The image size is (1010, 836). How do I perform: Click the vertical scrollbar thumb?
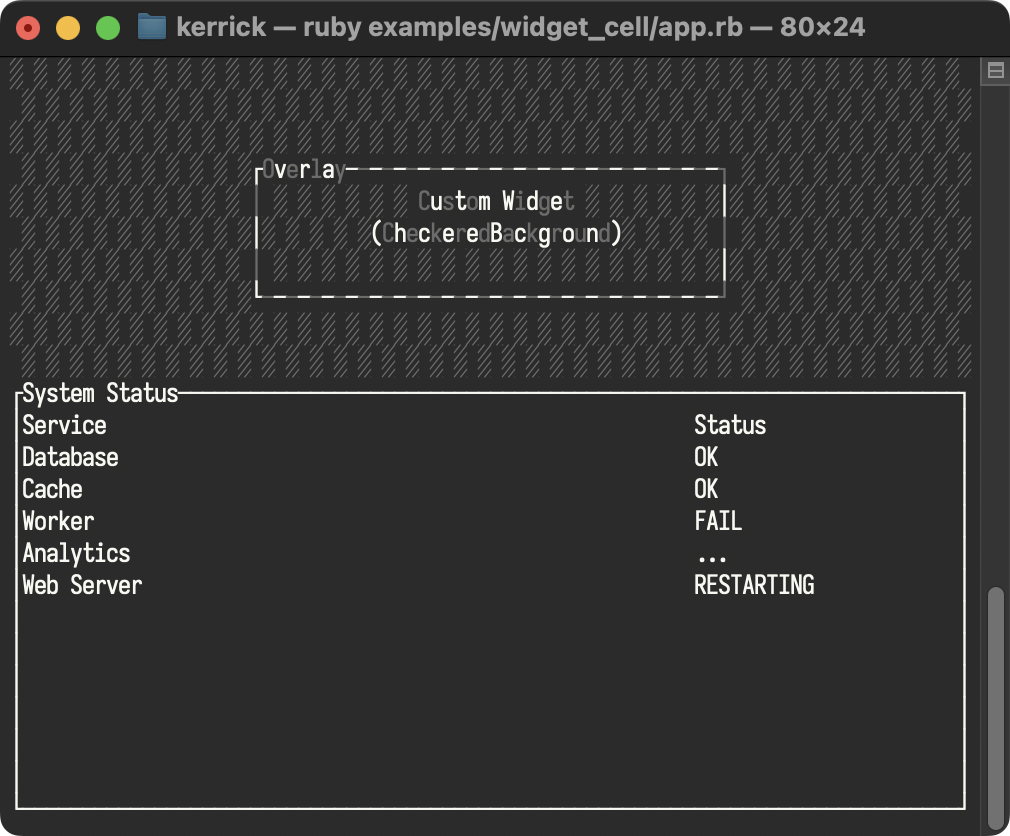click(996, 708)
